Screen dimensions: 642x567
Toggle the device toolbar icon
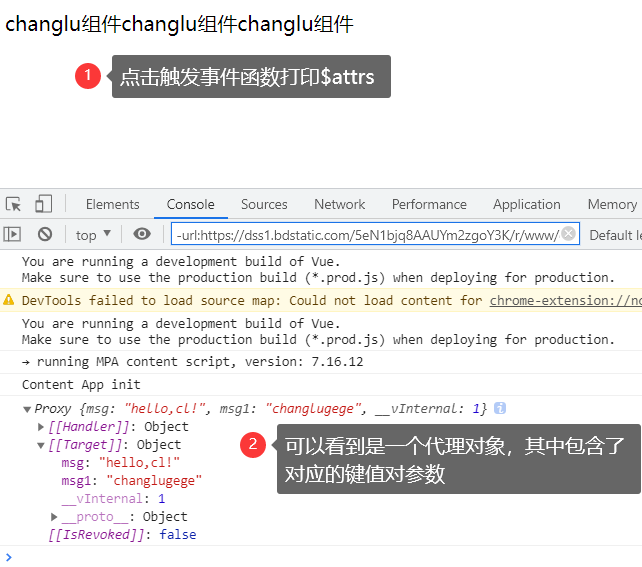click(43, 203)
